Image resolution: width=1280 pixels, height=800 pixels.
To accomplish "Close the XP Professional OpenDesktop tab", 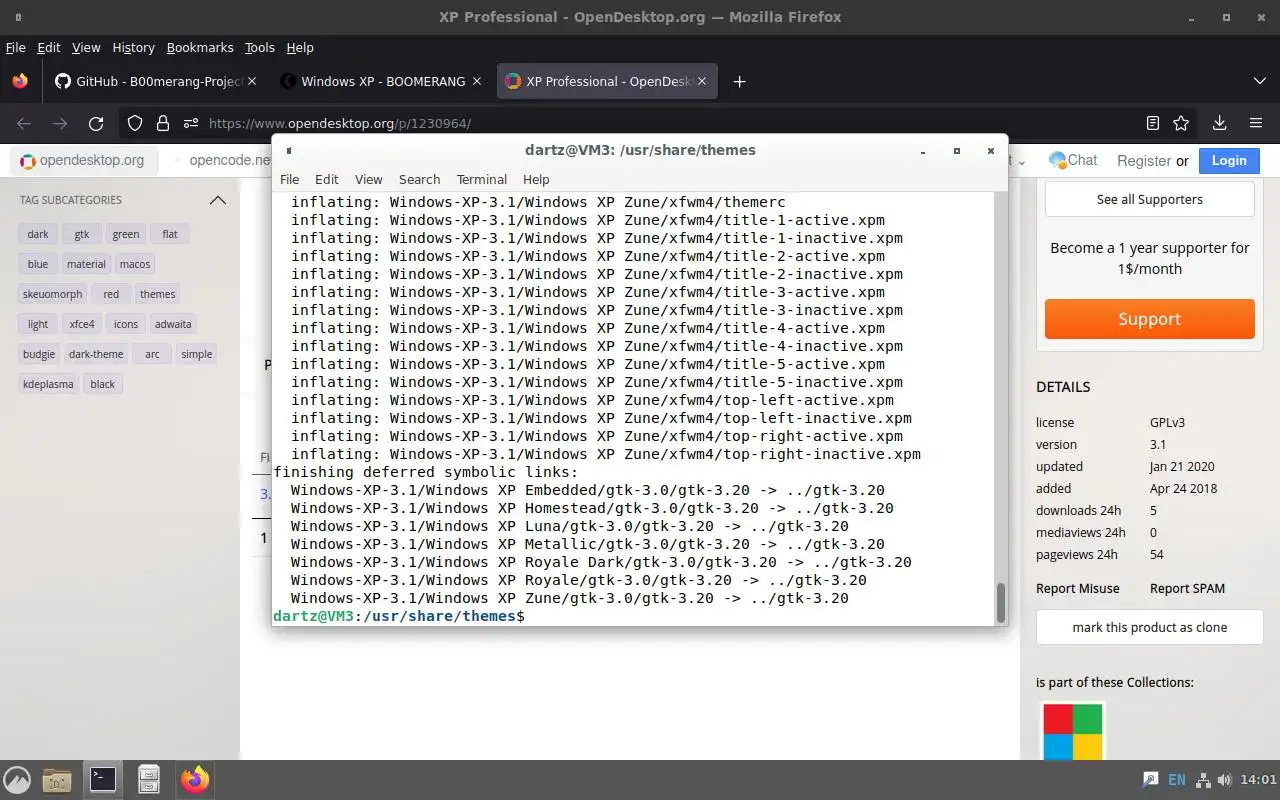I will pyautogui.click(x=702, y=81).
